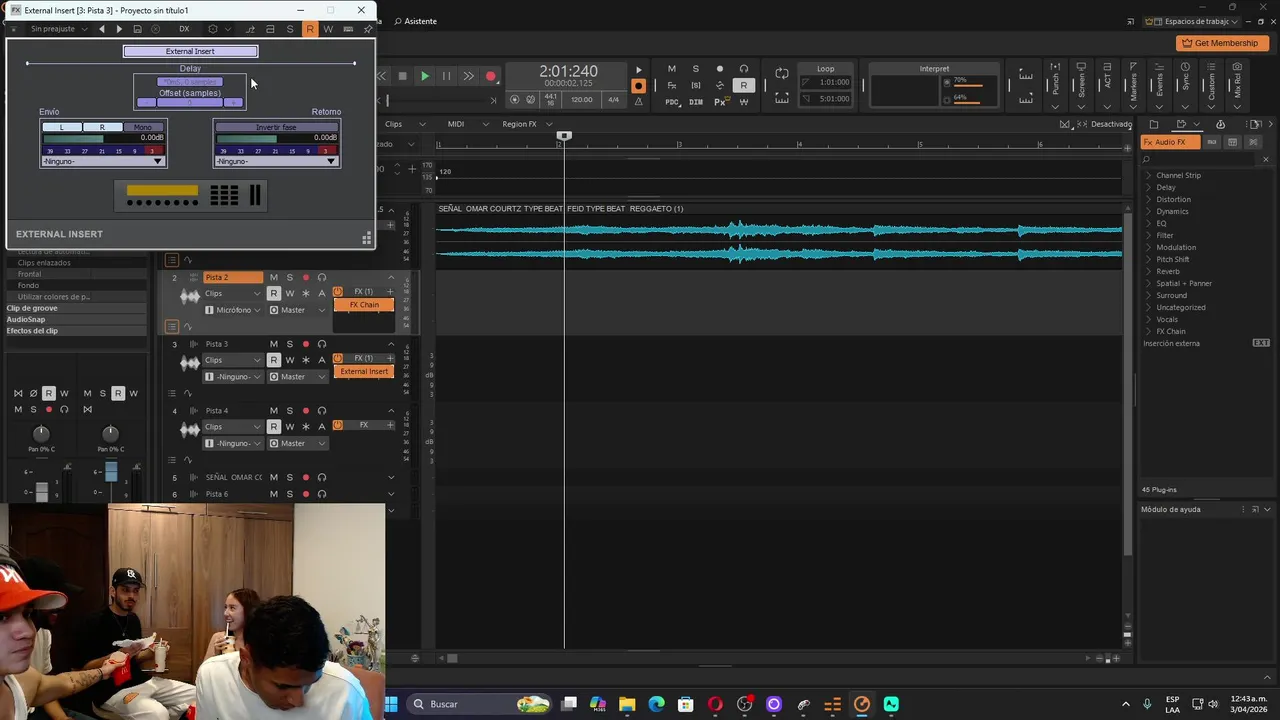Toggle FX rack power on Pista 3
Image resolution: width=1280 pixels, height=720 pixels.
coord(338,358)
